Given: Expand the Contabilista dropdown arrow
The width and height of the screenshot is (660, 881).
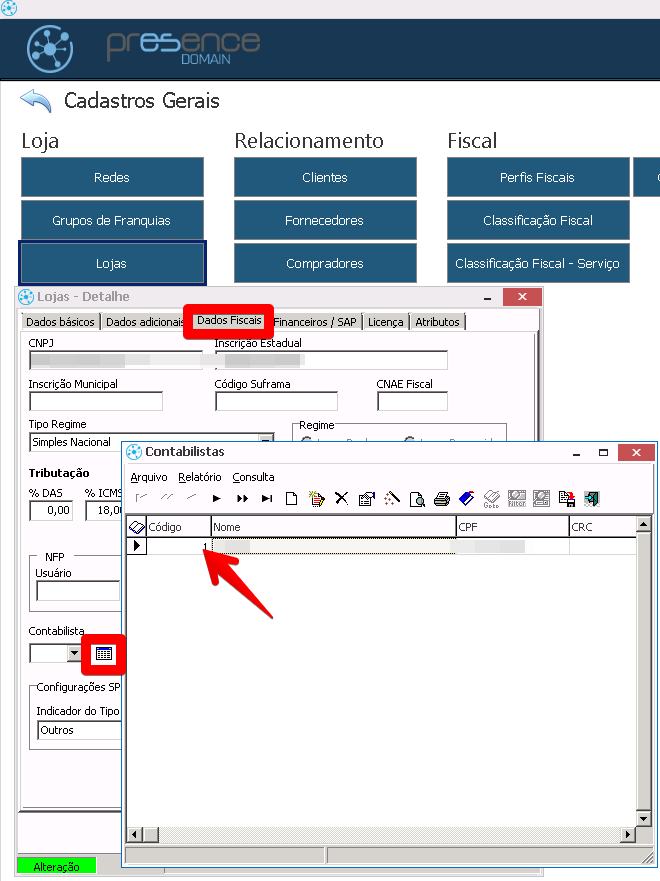Looking at the screenshot, I should [x=74, y=653].
